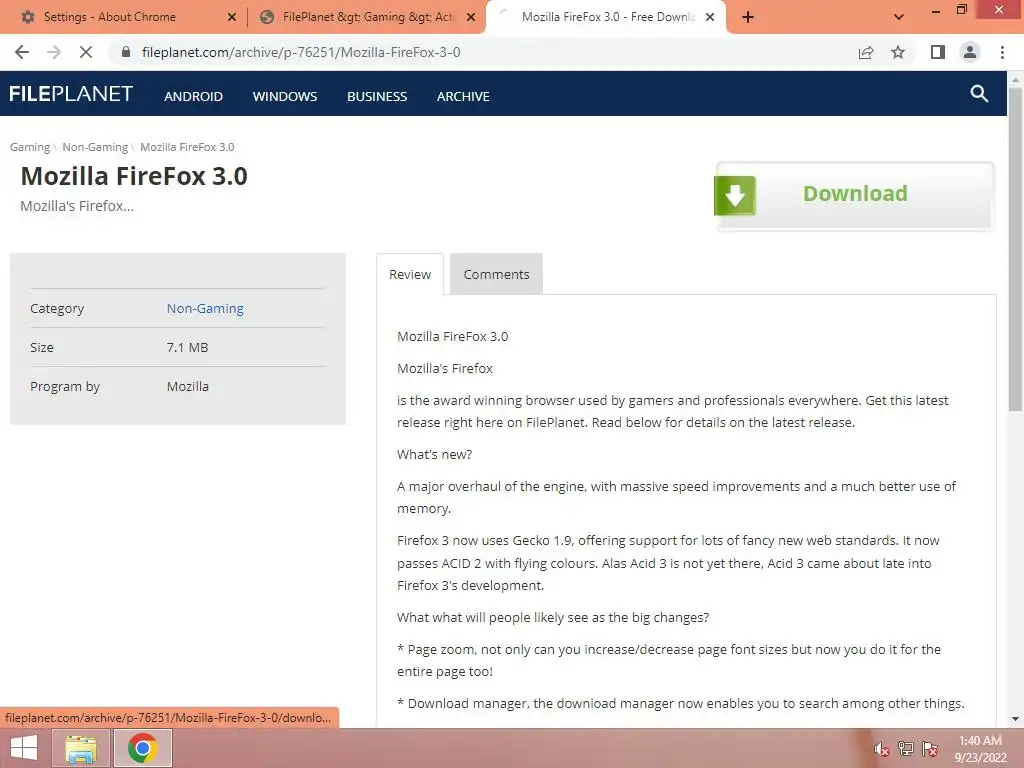The width and height of the screenshot is (1024, 768).
Task: Switch to FilePlanet Gaming tab
Action: pos(366,17)
